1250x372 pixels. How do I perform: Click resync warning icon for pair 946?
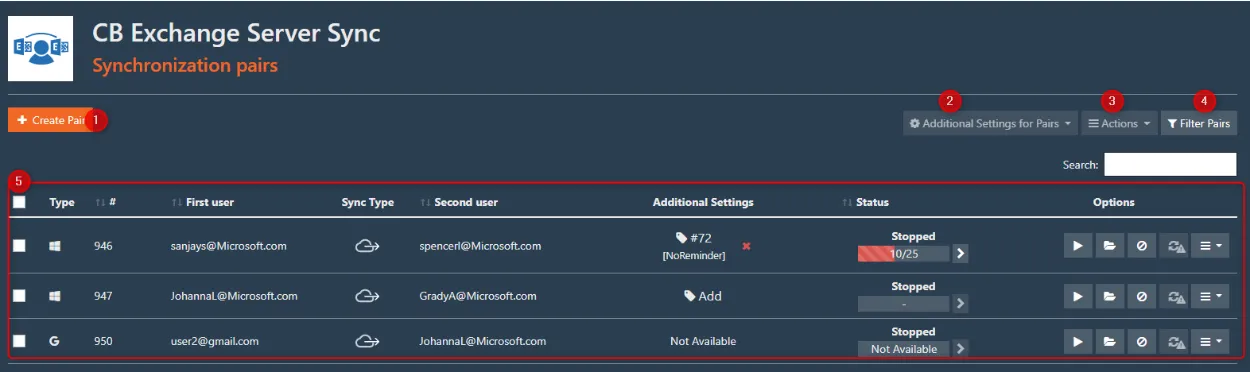pyautogui.click(x=1174, y=246)
